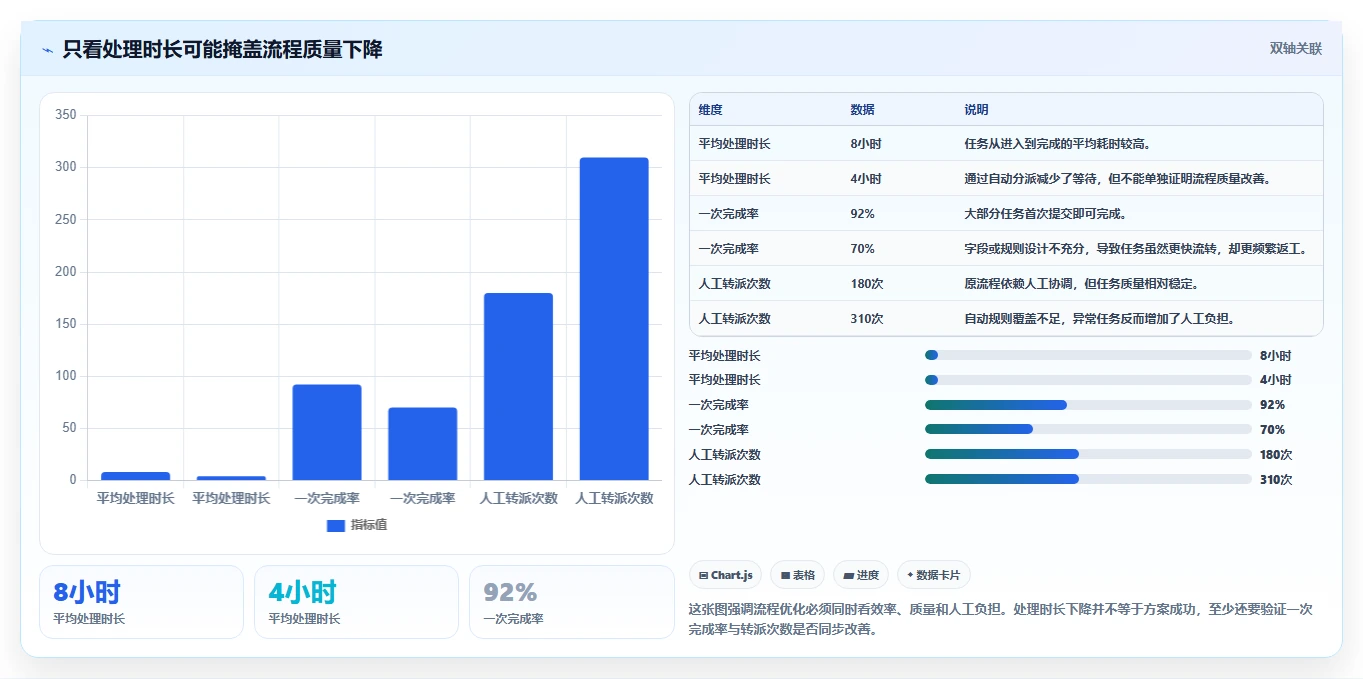Click the 180次 value in the table
The width and height of the screenshot is (1363, 679).
click(x=867, y=284)
